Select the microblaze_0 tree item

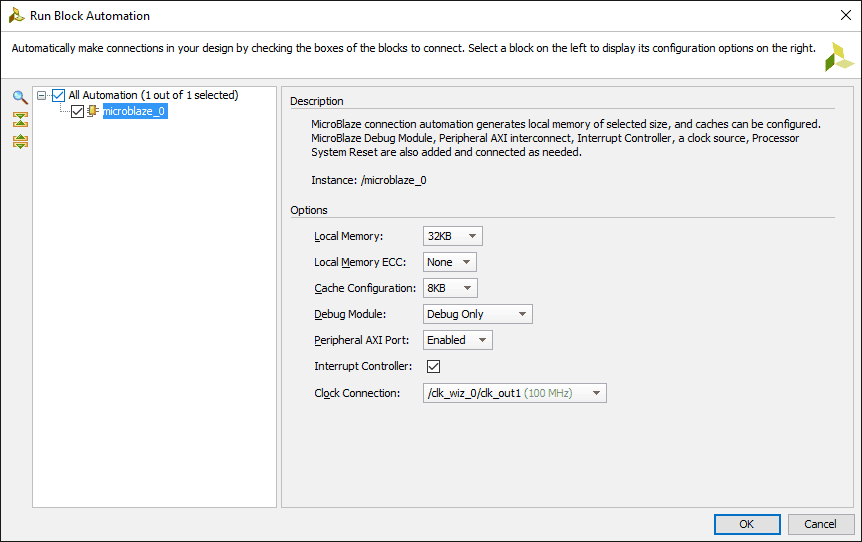tap(134, 112)
